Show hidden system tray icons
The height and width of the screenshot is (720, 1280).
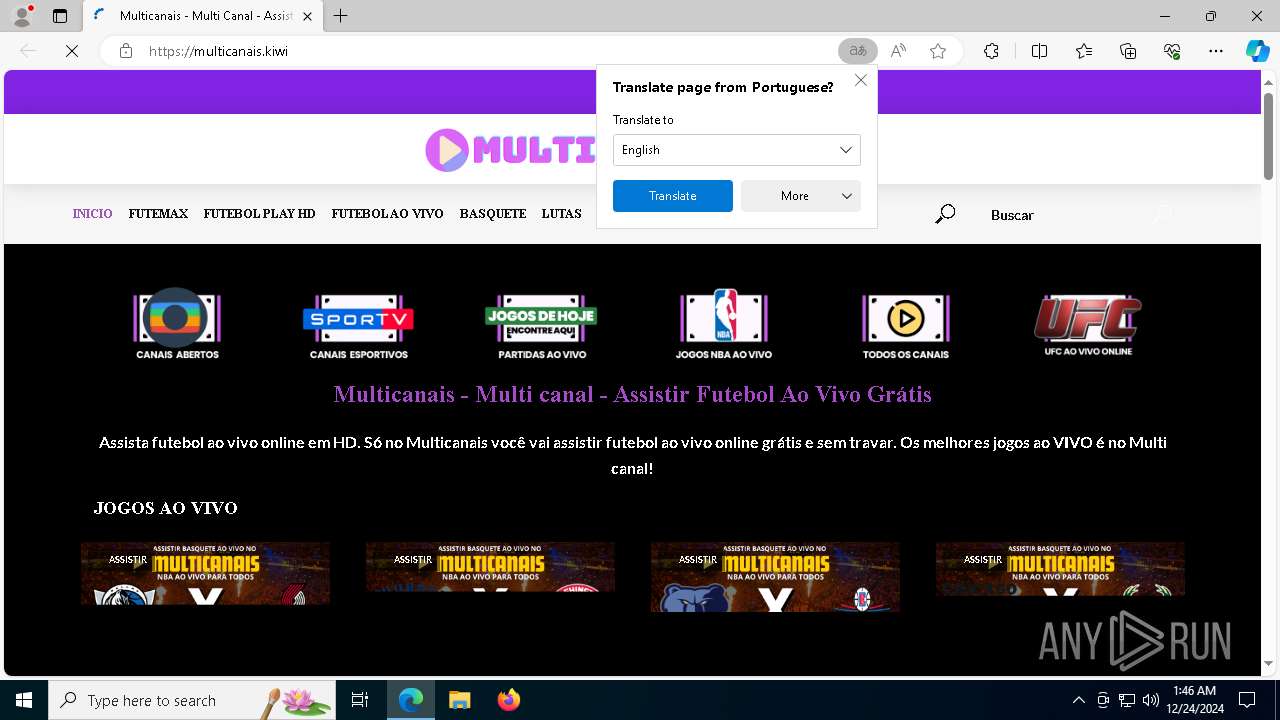pos(1078,700)
